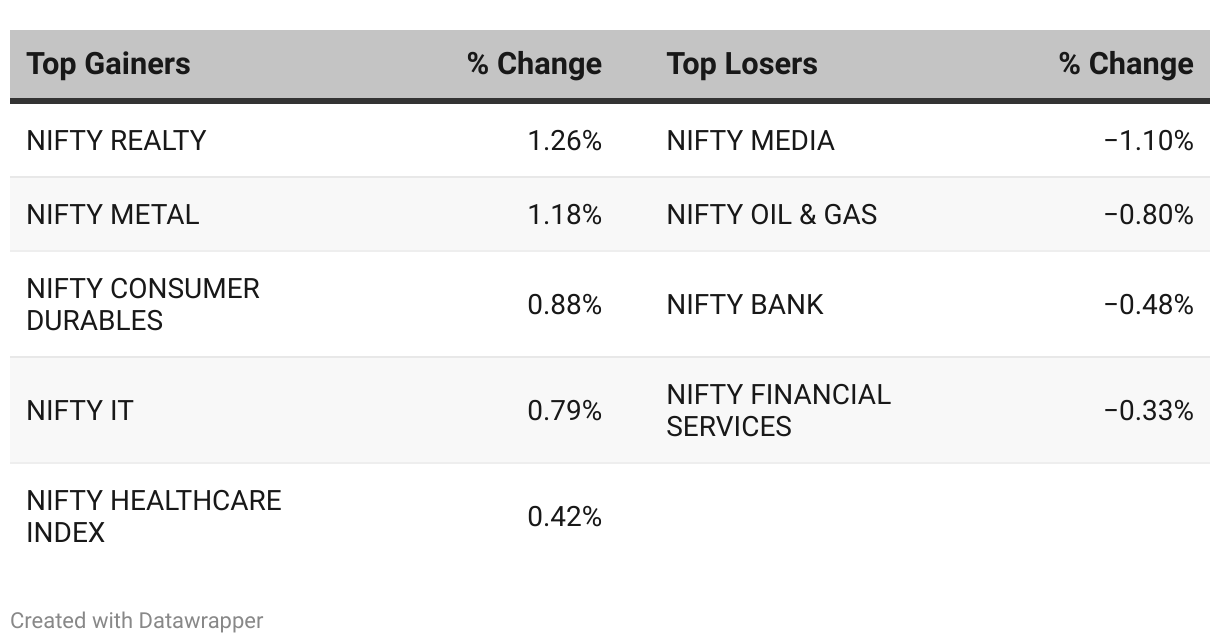Click the Top Gainers column header
This screenshot has height=644, width=1220.
point(108,64)
